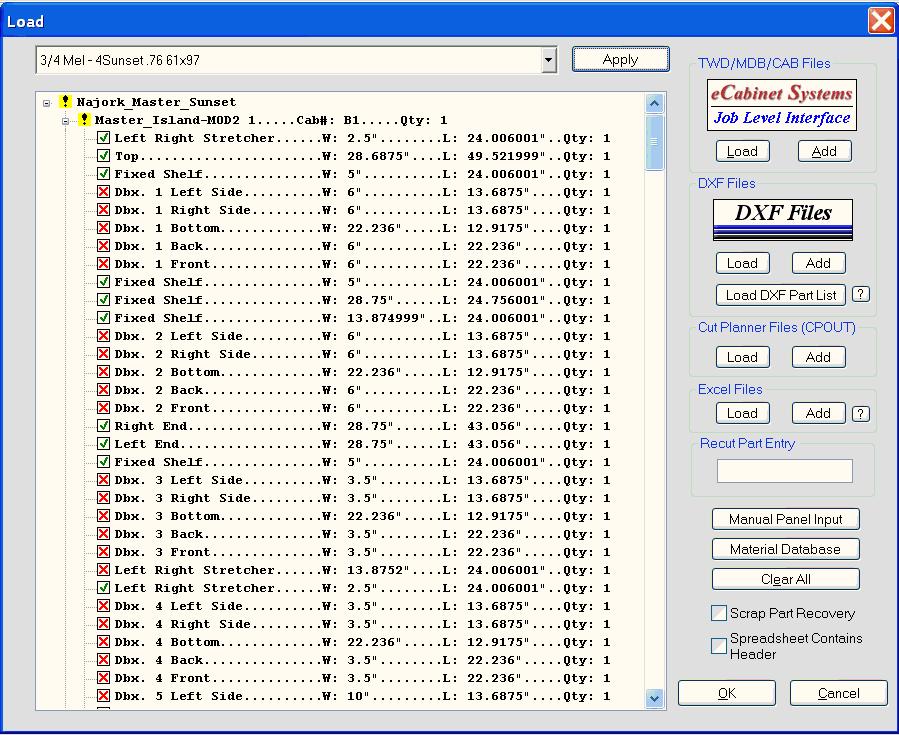Collapse the Master_Island-MOD2 tree node
This screenshot has width=899, height=735.
point(65,121)
